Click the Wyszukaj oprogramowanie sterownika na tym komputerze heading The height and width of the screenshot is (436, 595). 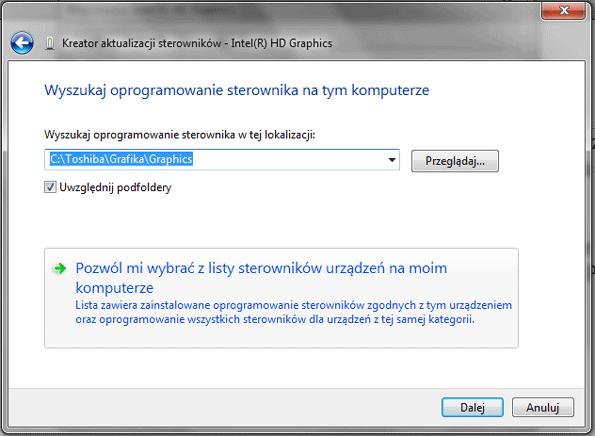pos(237,91)
